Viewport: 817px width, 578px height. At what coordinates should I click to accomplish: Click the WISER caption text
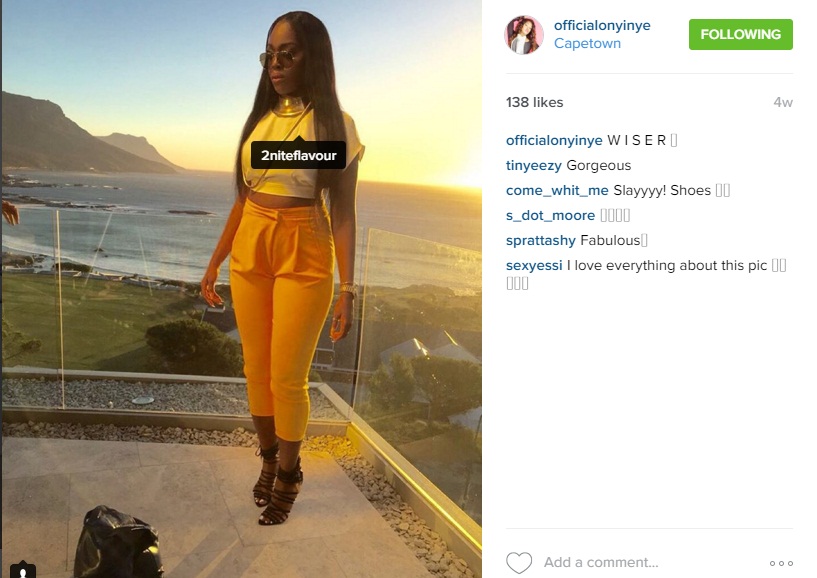pos(636,140)
